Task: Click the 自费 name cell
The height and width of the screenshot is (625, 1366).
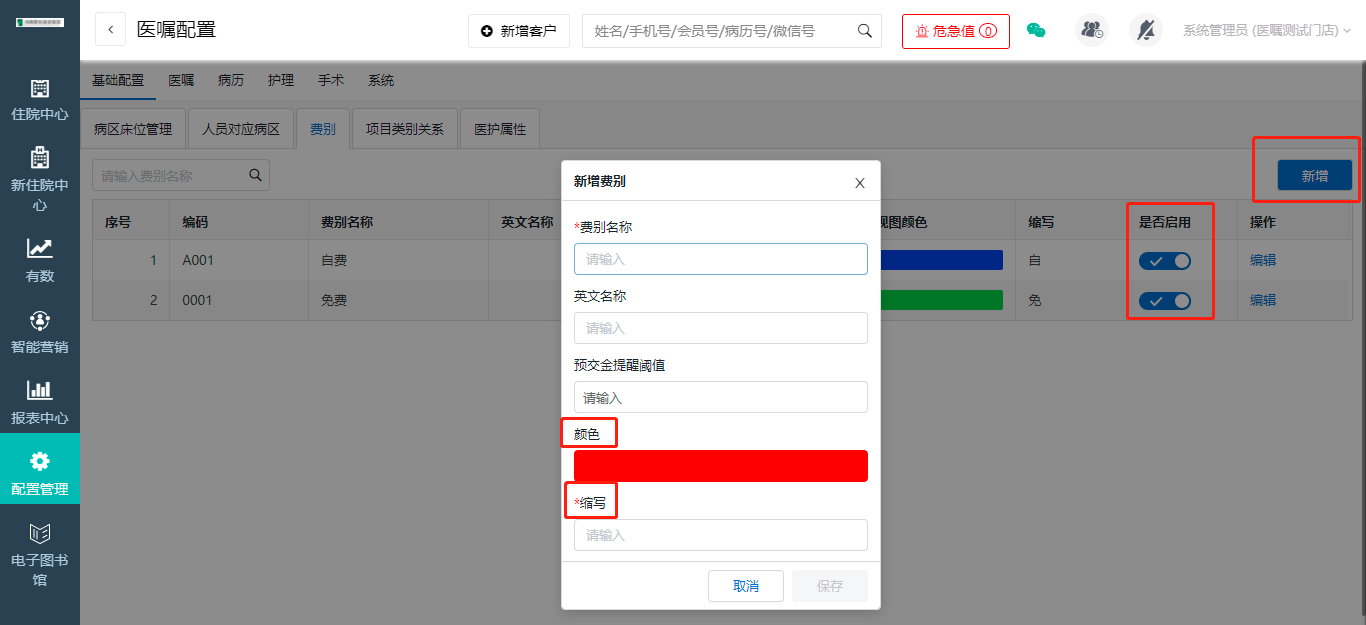Action: pos(334,260)
